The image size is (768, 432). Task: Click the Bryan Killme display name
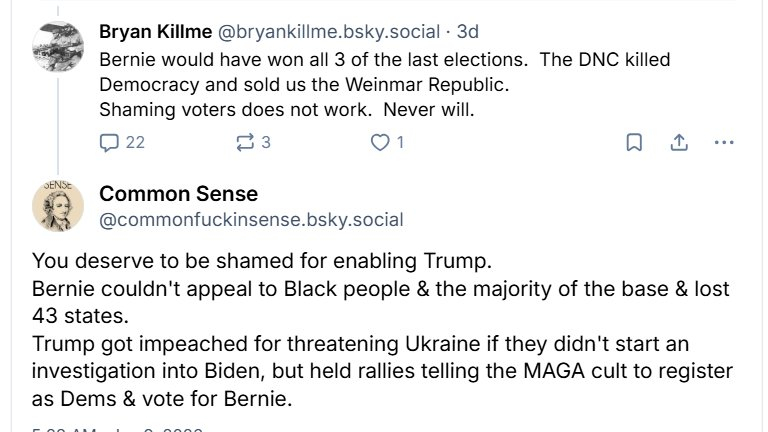coord(151,30)
